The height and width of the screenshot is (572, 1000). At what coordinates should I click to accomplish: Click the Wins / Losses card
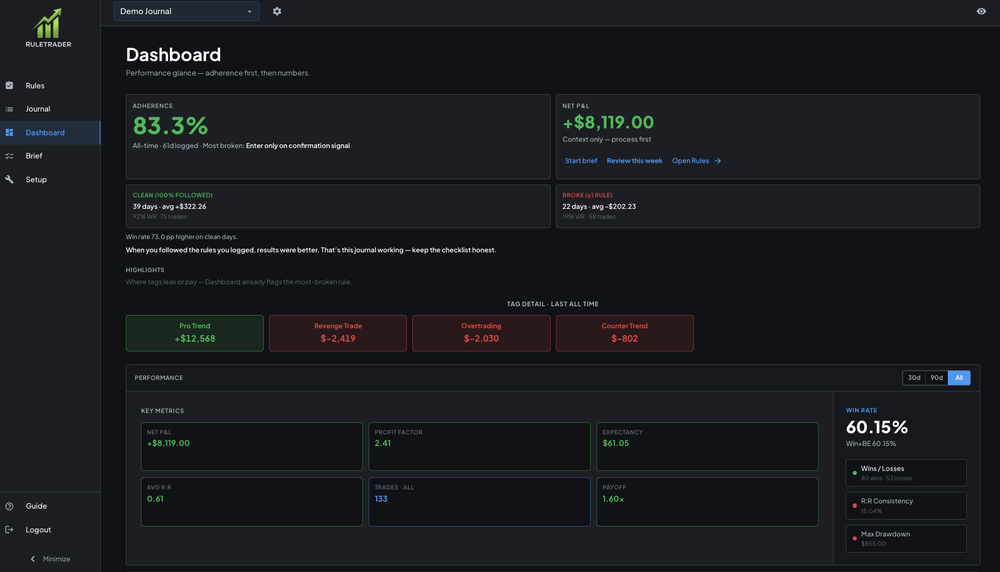[906, 473]
